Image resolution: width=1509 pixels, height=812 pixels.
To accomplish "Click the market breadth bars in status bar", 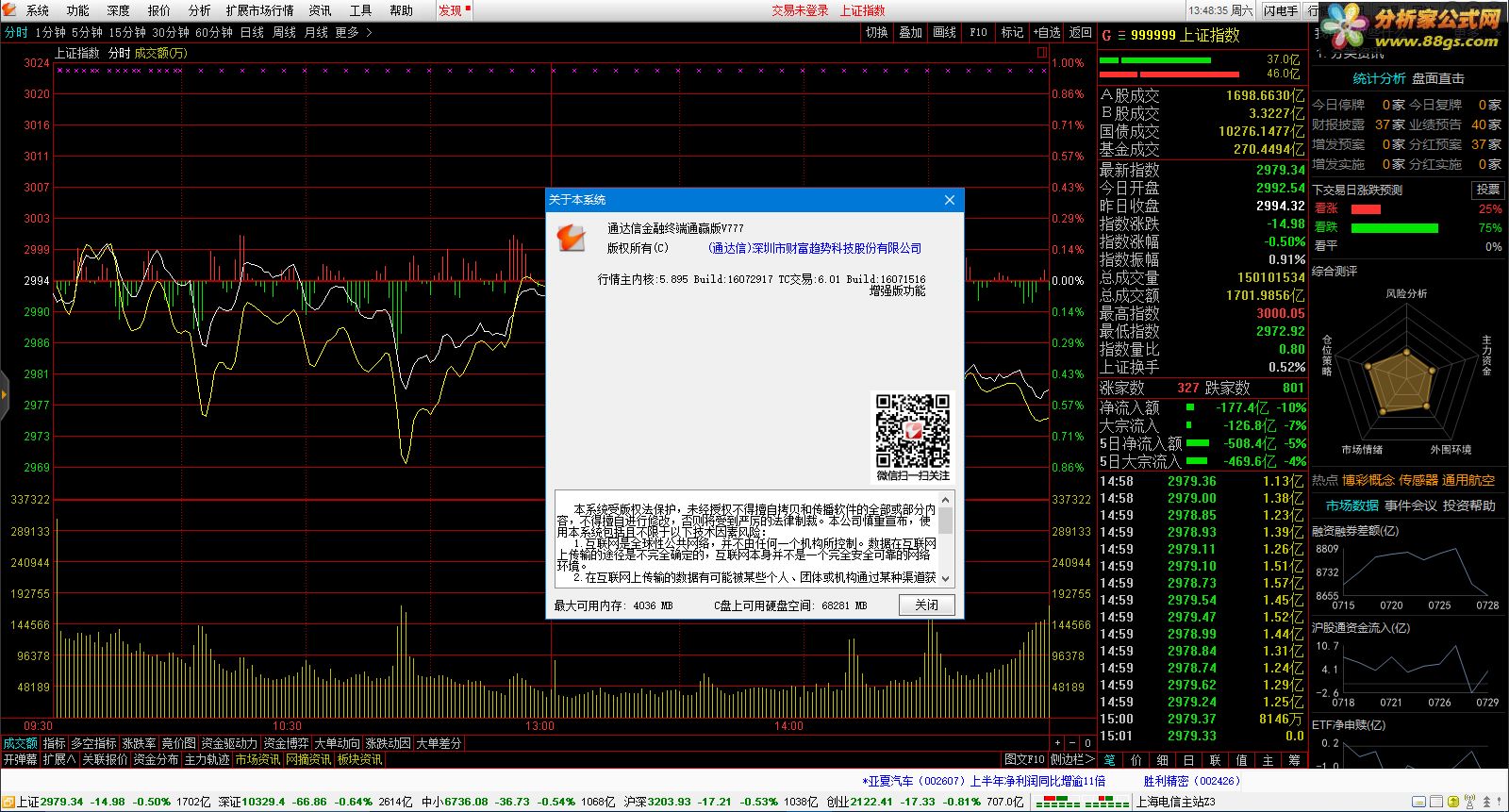I will pyautogui.click(x=1082, y=802).
